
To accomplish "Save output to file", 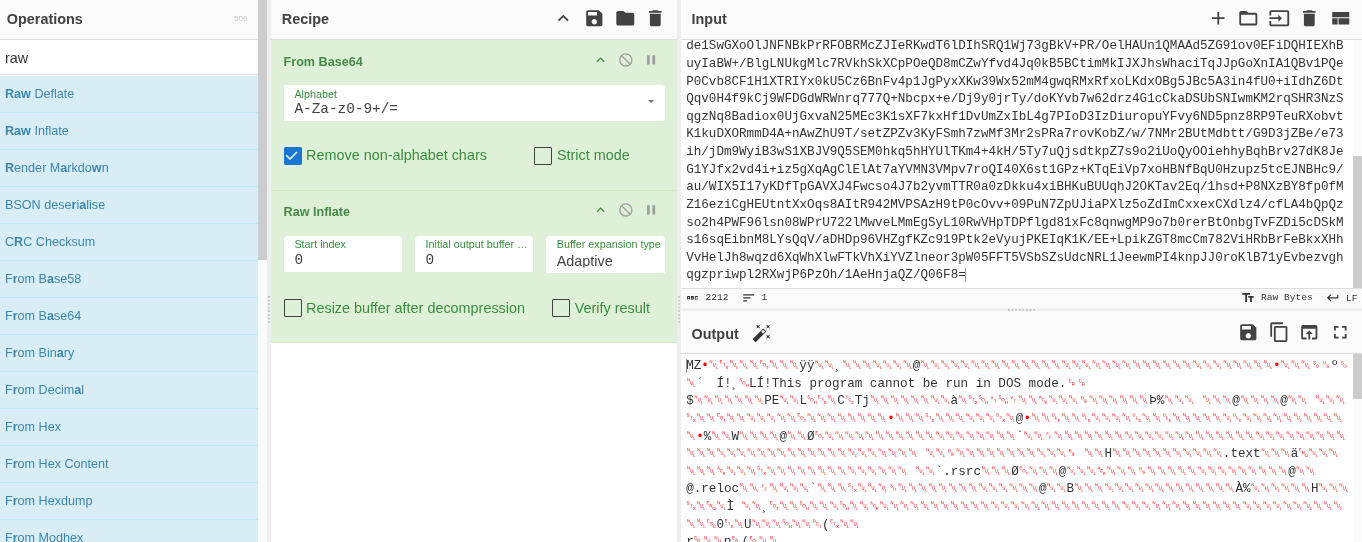I will pyautogui.click(x=1248, y=332).
